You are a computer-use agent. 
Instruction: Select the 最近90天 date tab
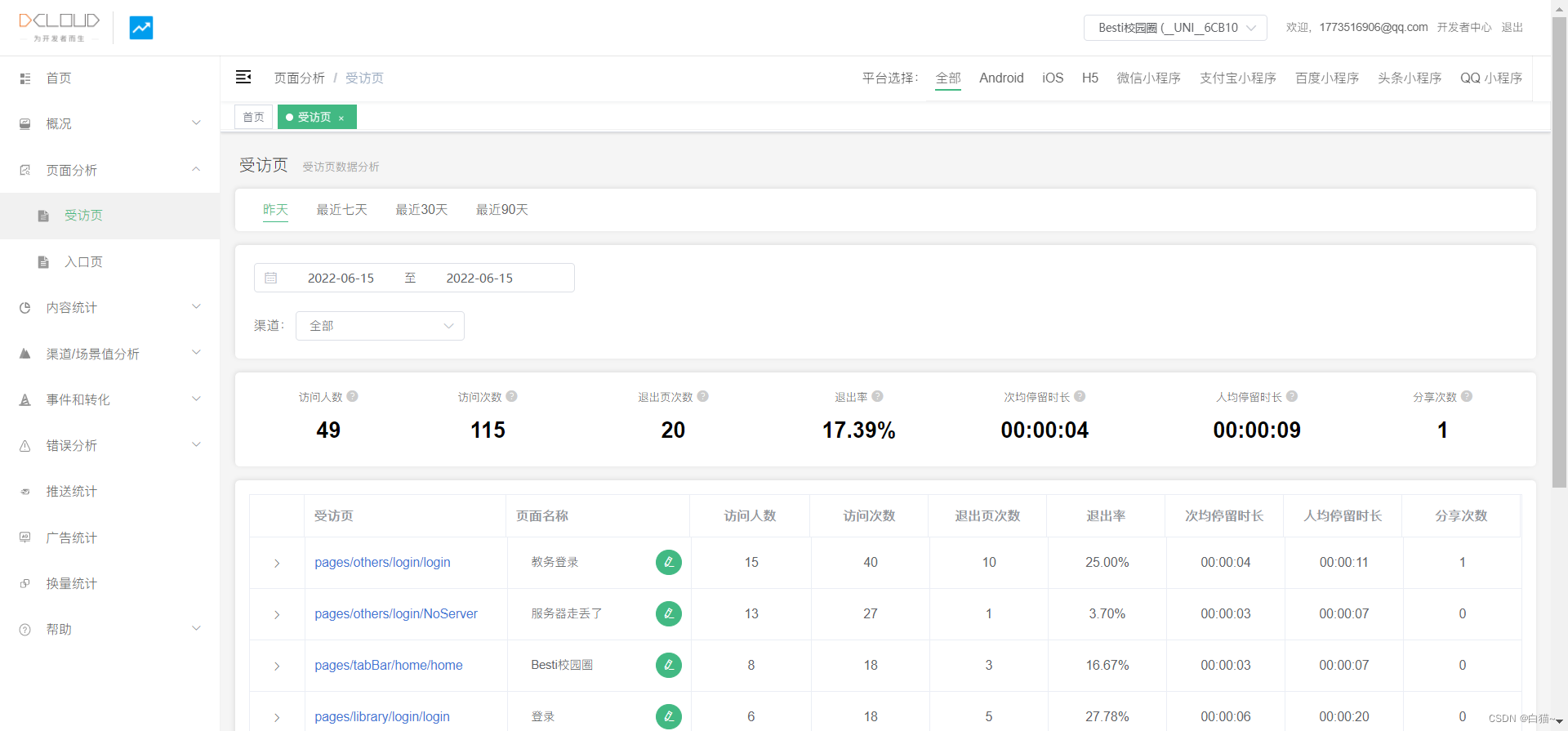(502, 210)
